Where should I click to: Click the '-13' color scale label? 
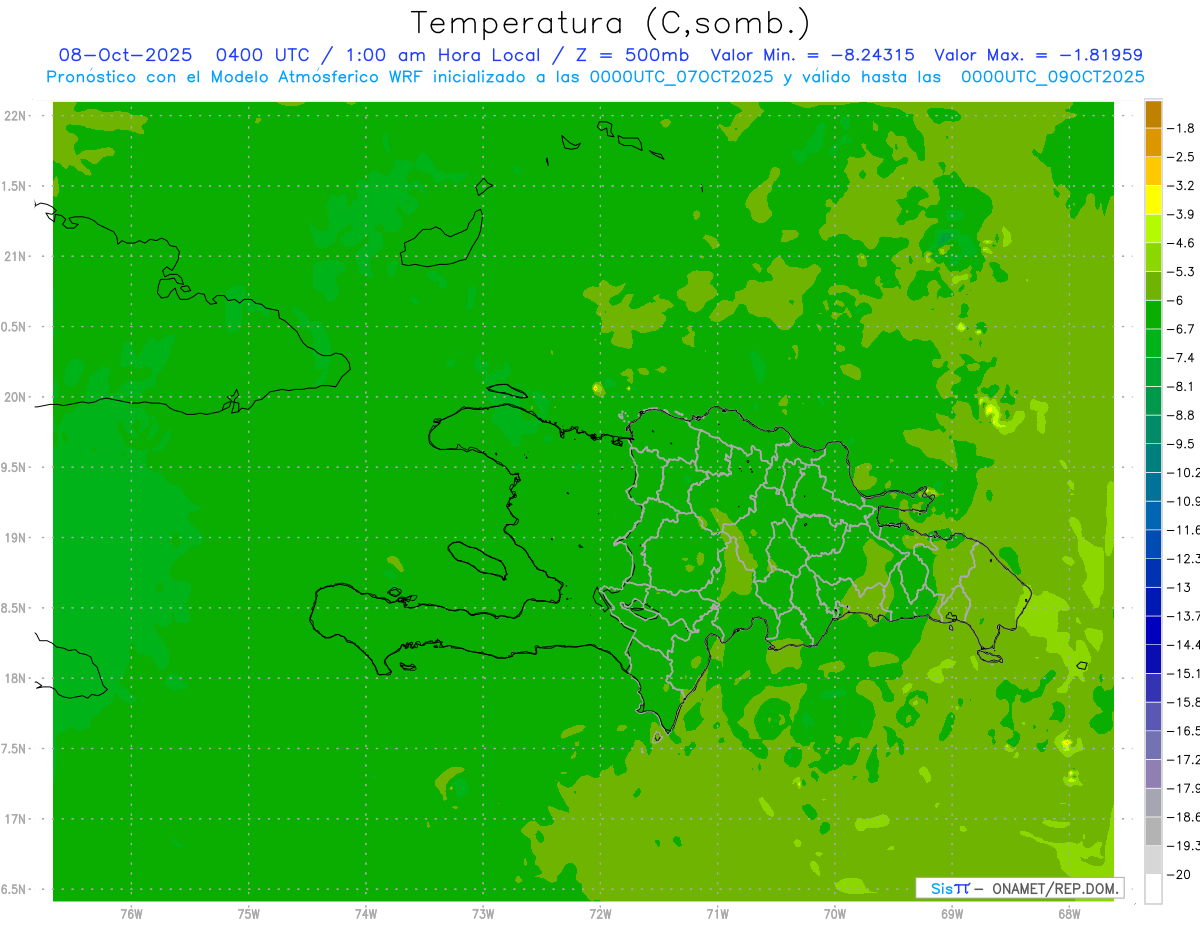1180,587
